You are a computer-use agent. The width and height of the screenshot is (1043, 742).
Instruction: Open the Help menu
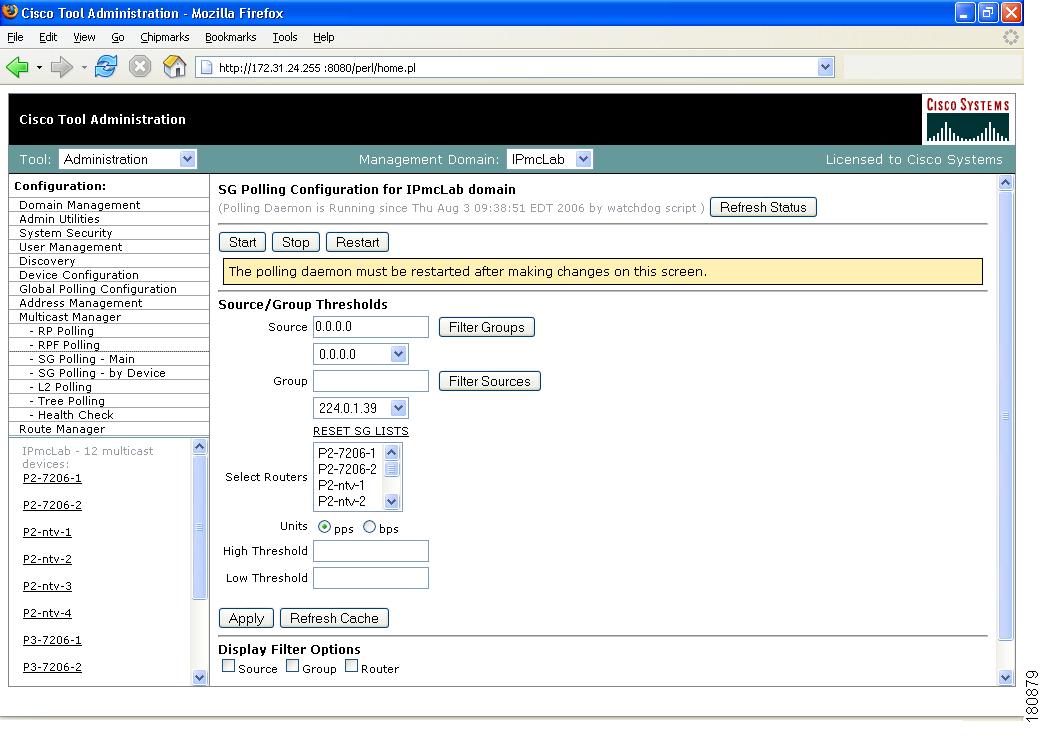tap(323, 37)
